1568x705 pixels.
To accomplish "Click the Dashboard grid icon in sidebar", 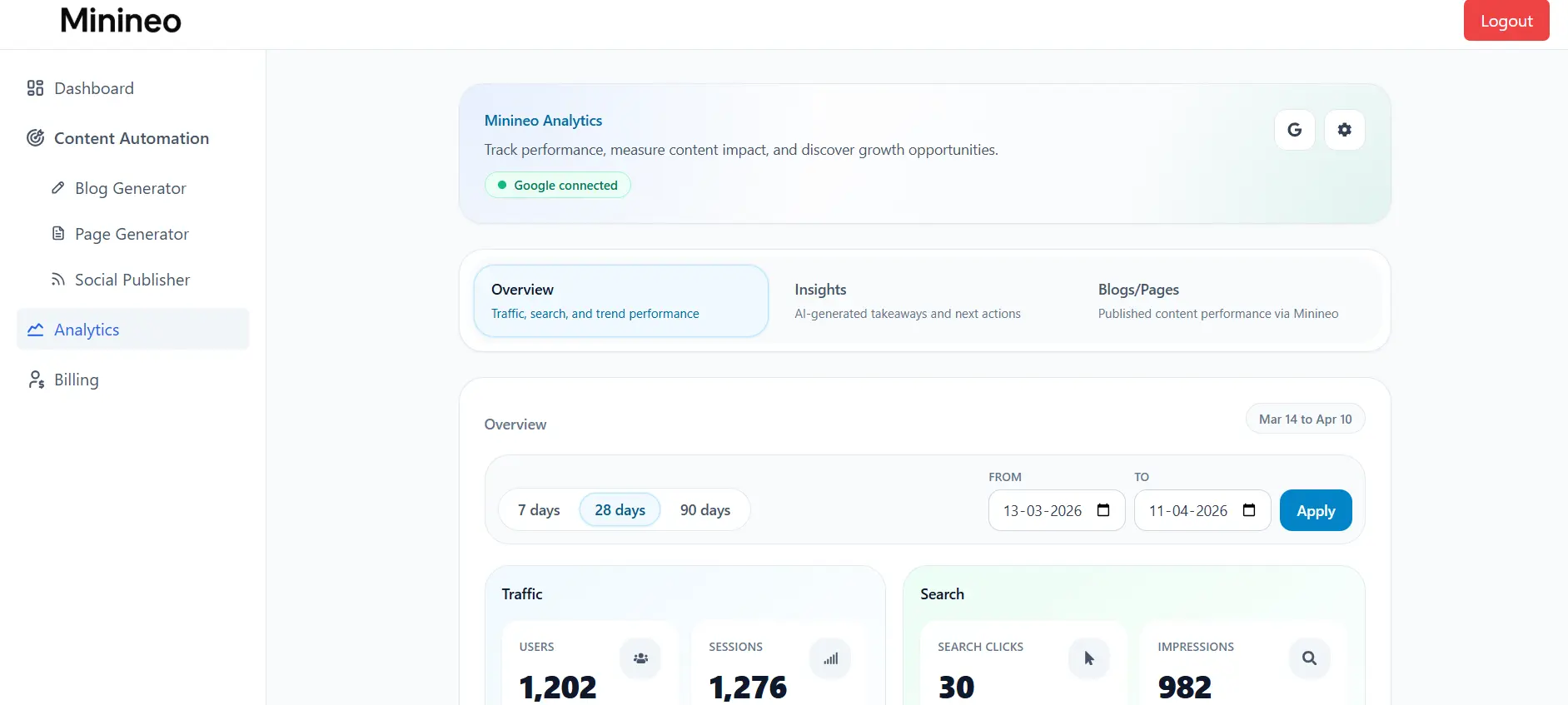I will coord(35,88).
